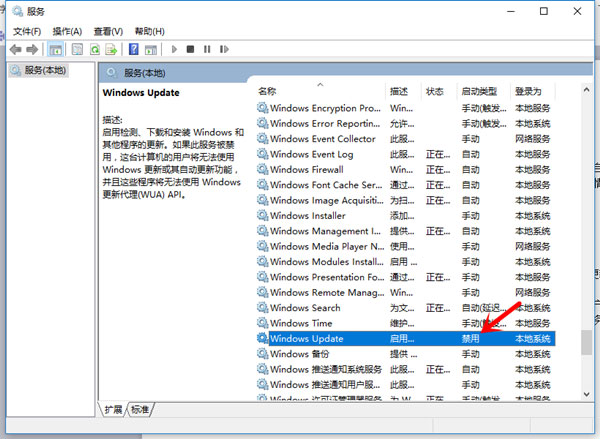The width and height of the screenshot is (600, 439).
Task: Open the 操作(A) menu
Action: (x=67, y=31)
